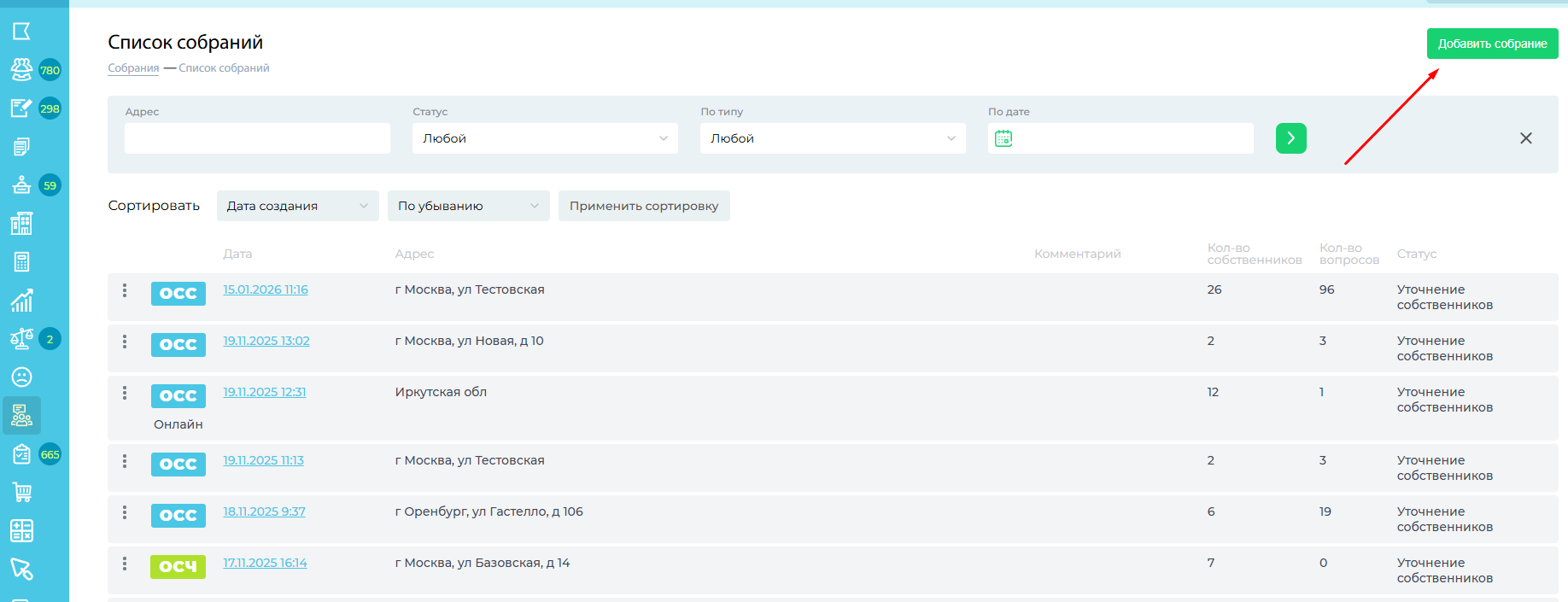Open the Дата создания sort dropdown

pos(297,206)
